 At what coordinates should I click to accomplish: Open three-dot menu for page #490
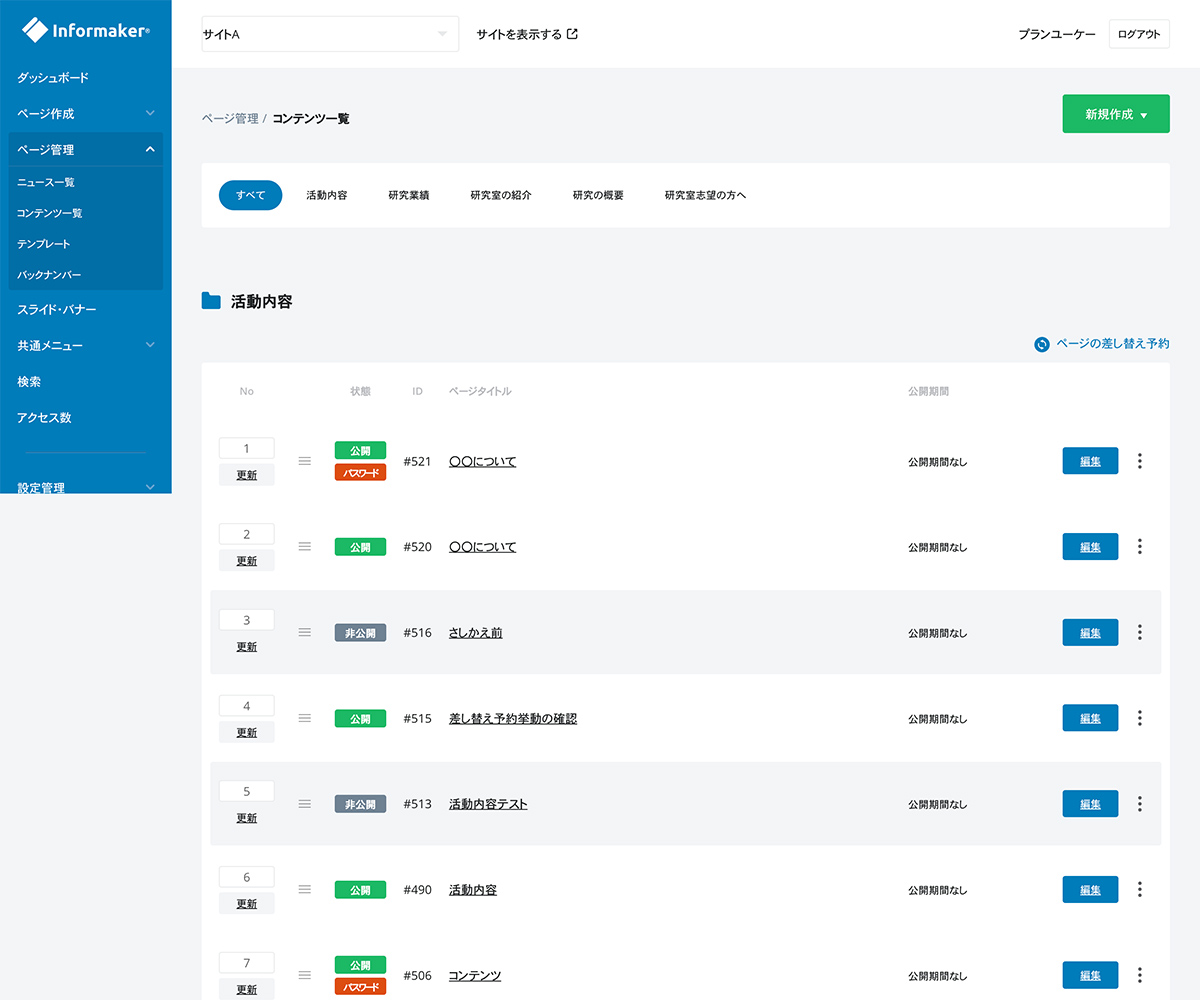pos(1140,890)
